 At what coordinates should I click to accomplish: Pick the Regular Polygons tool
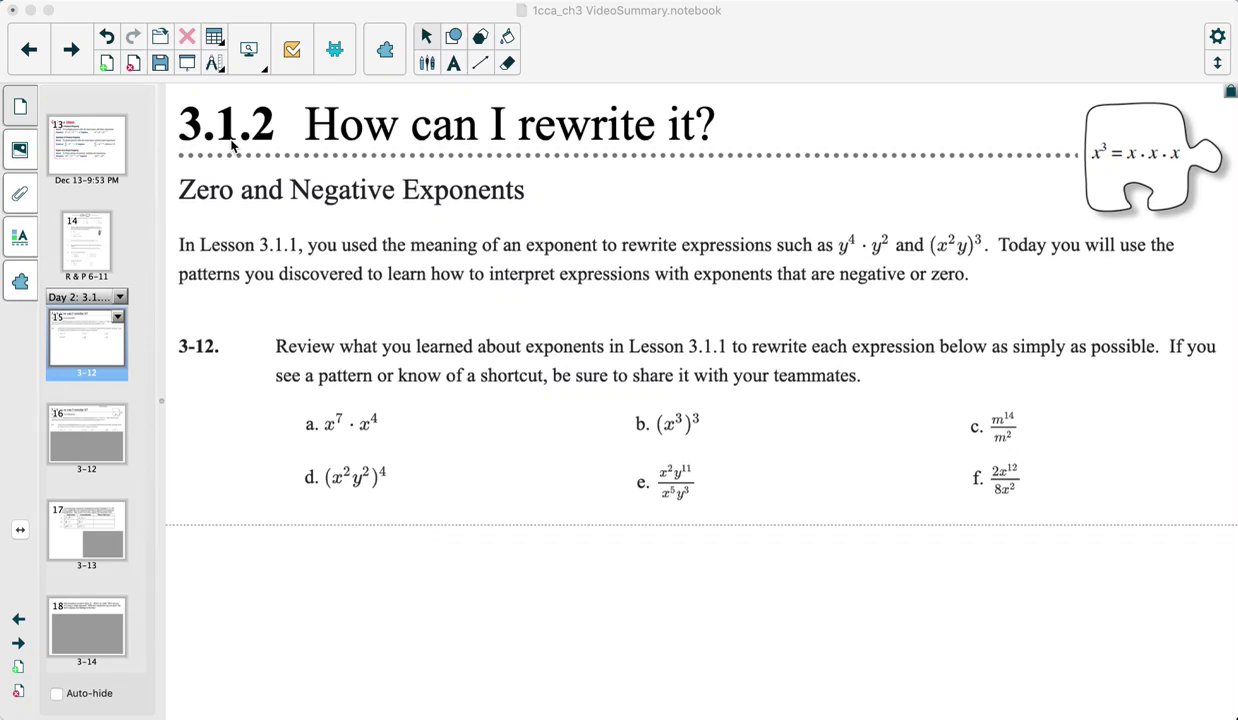coord(480,37)
